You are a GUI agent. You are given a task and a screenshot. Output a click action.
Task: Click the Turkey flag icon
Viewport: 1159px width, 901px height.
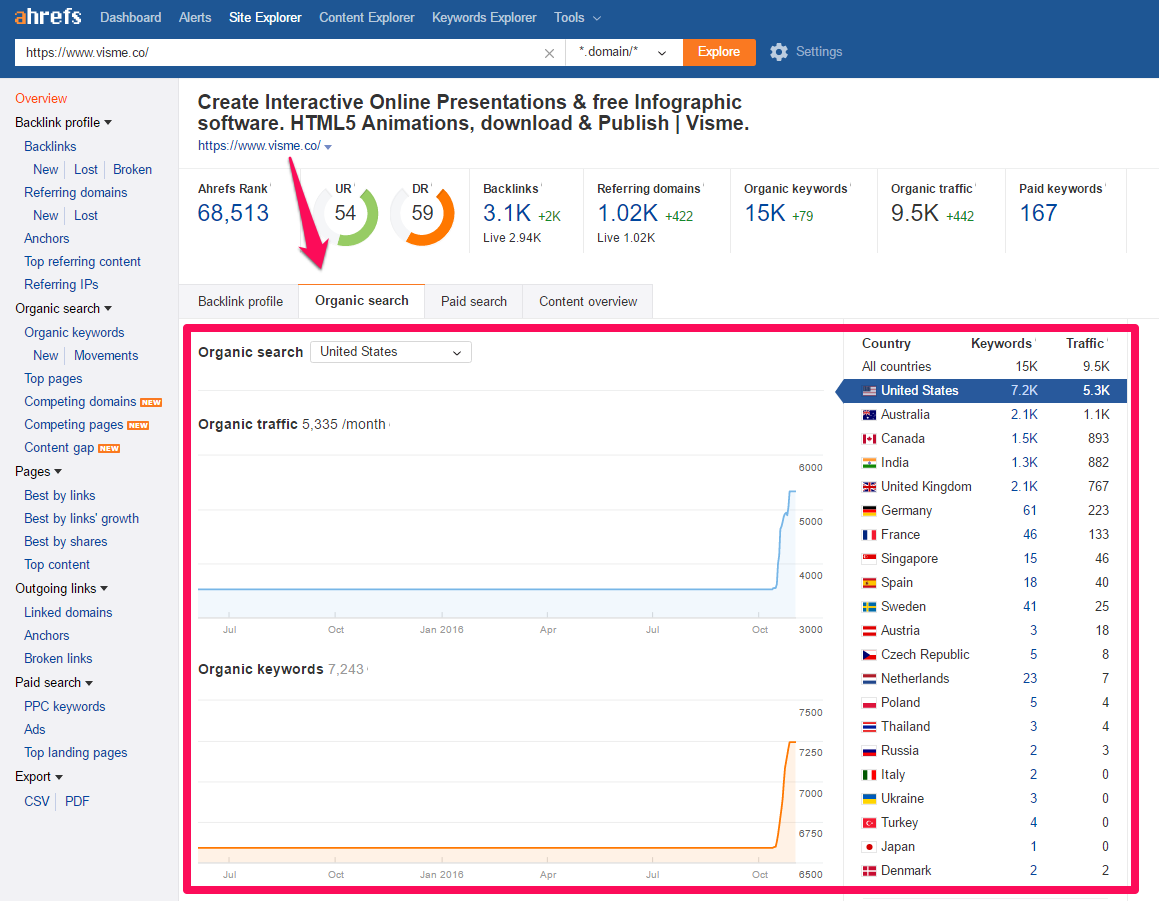coord(869,823)
